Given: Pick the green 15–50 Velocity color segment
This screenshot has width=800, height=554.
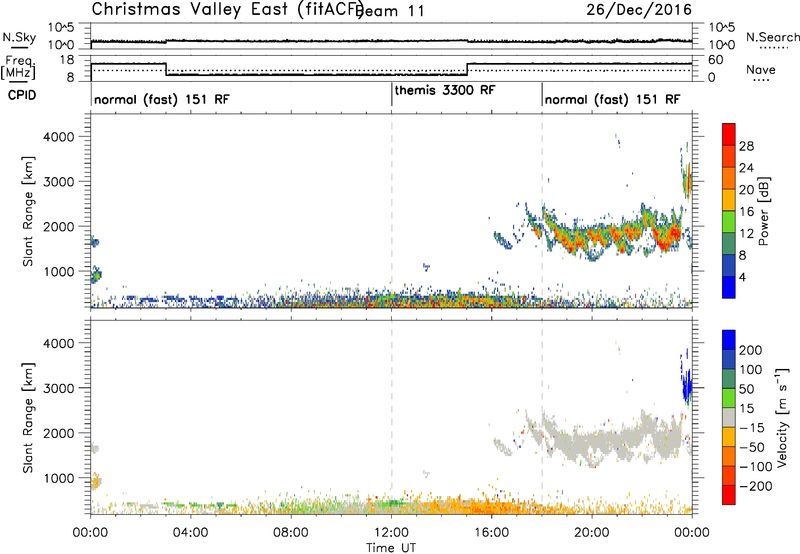Looking at the screenshot, I should (x=729, y=398).
